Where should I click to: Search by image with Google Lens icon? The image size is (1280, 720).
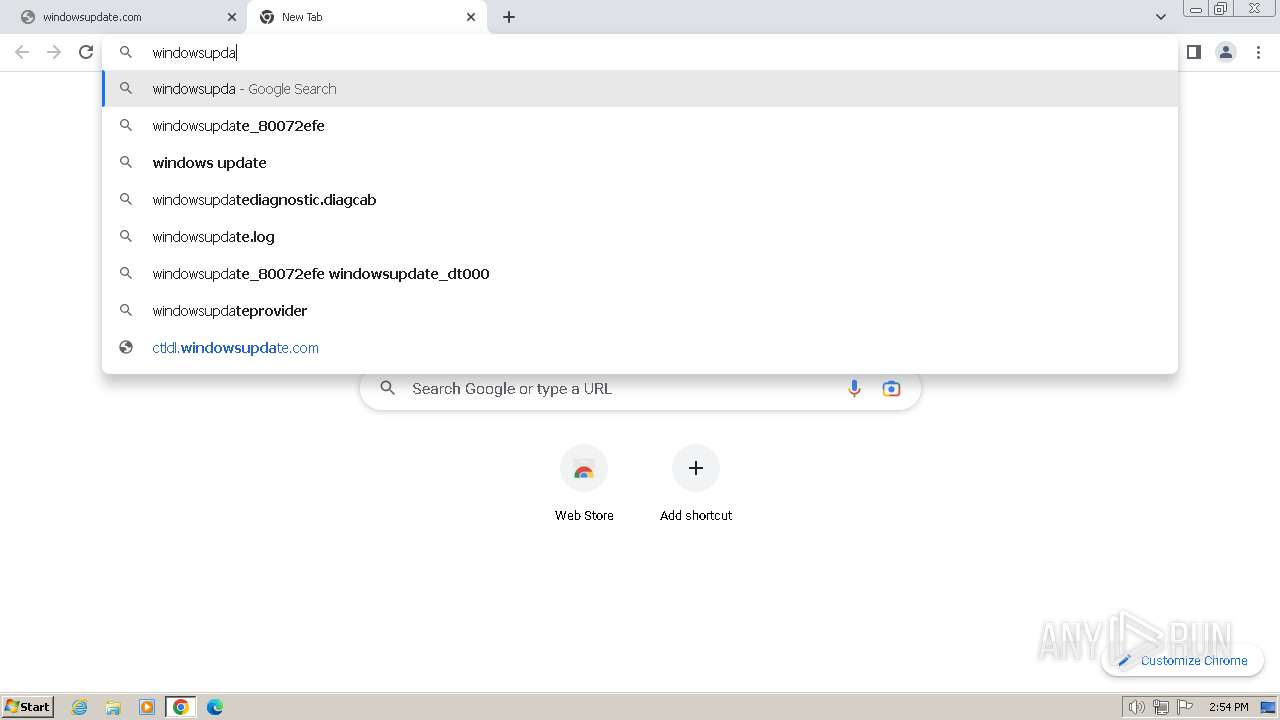pyautogui.click(x=891, y=389)
